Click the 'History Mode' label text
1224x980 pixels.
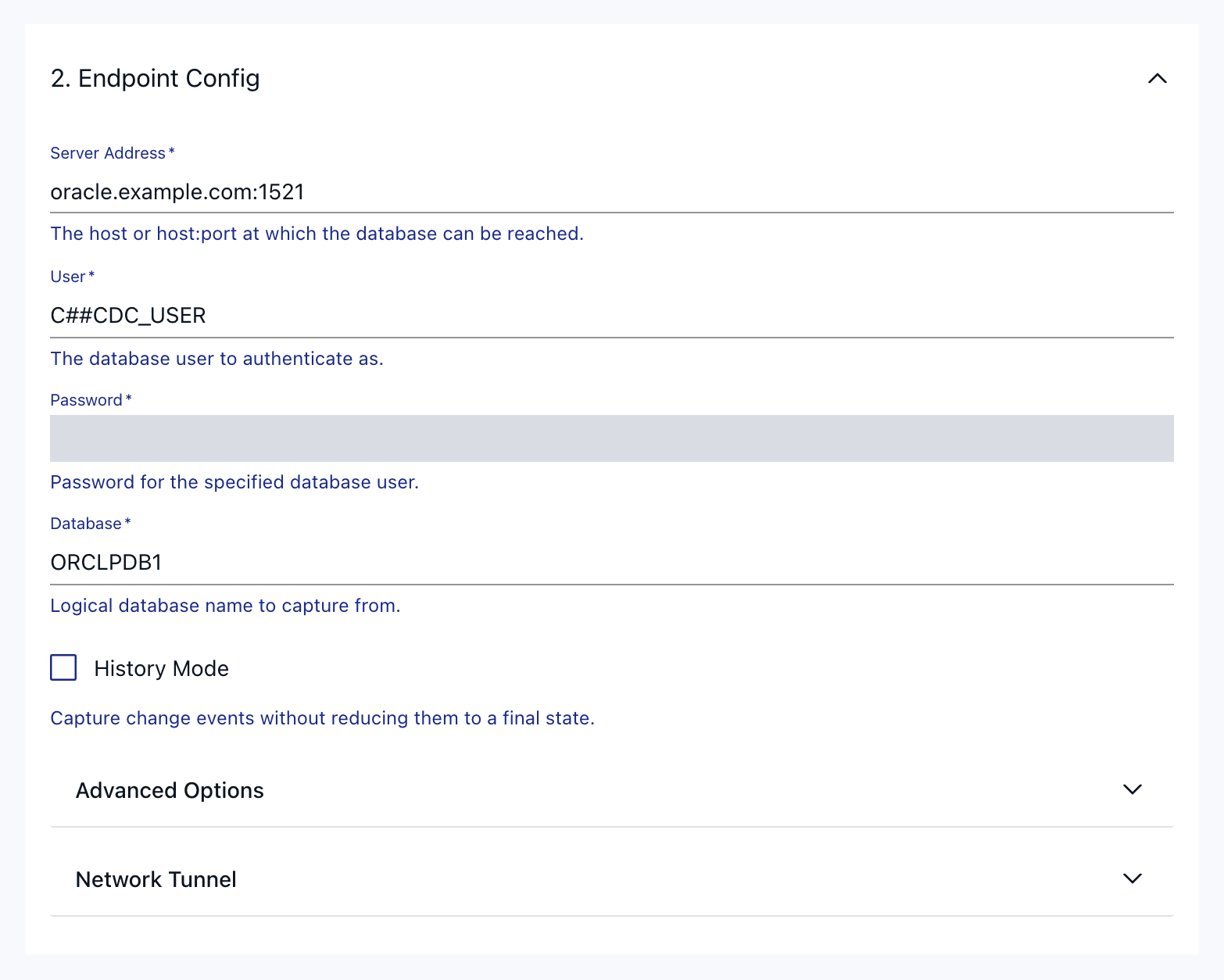click(x=162, y=669)
